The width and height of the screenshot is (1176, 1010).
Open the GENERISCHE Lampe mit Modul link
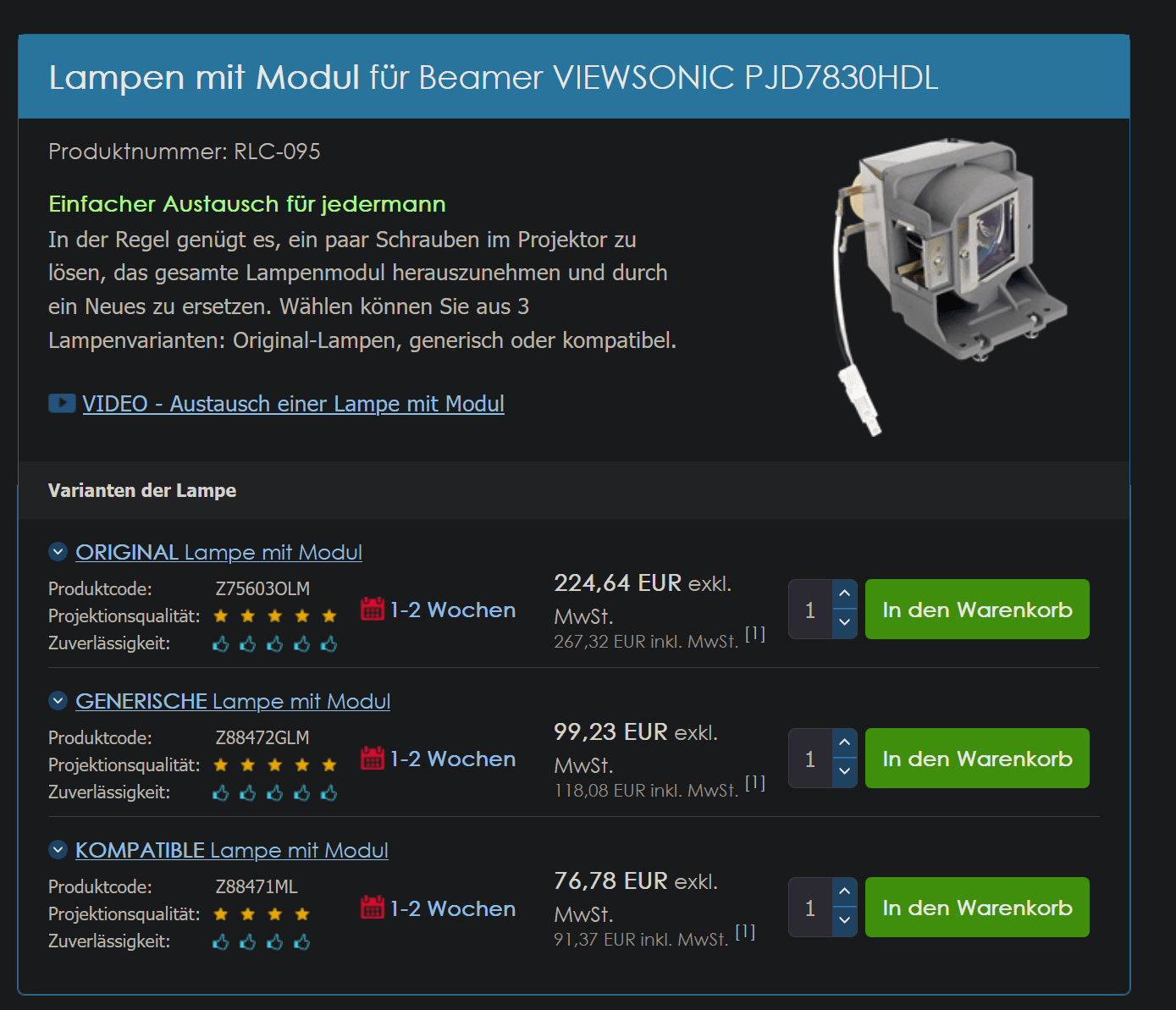(x=233, y=701)
